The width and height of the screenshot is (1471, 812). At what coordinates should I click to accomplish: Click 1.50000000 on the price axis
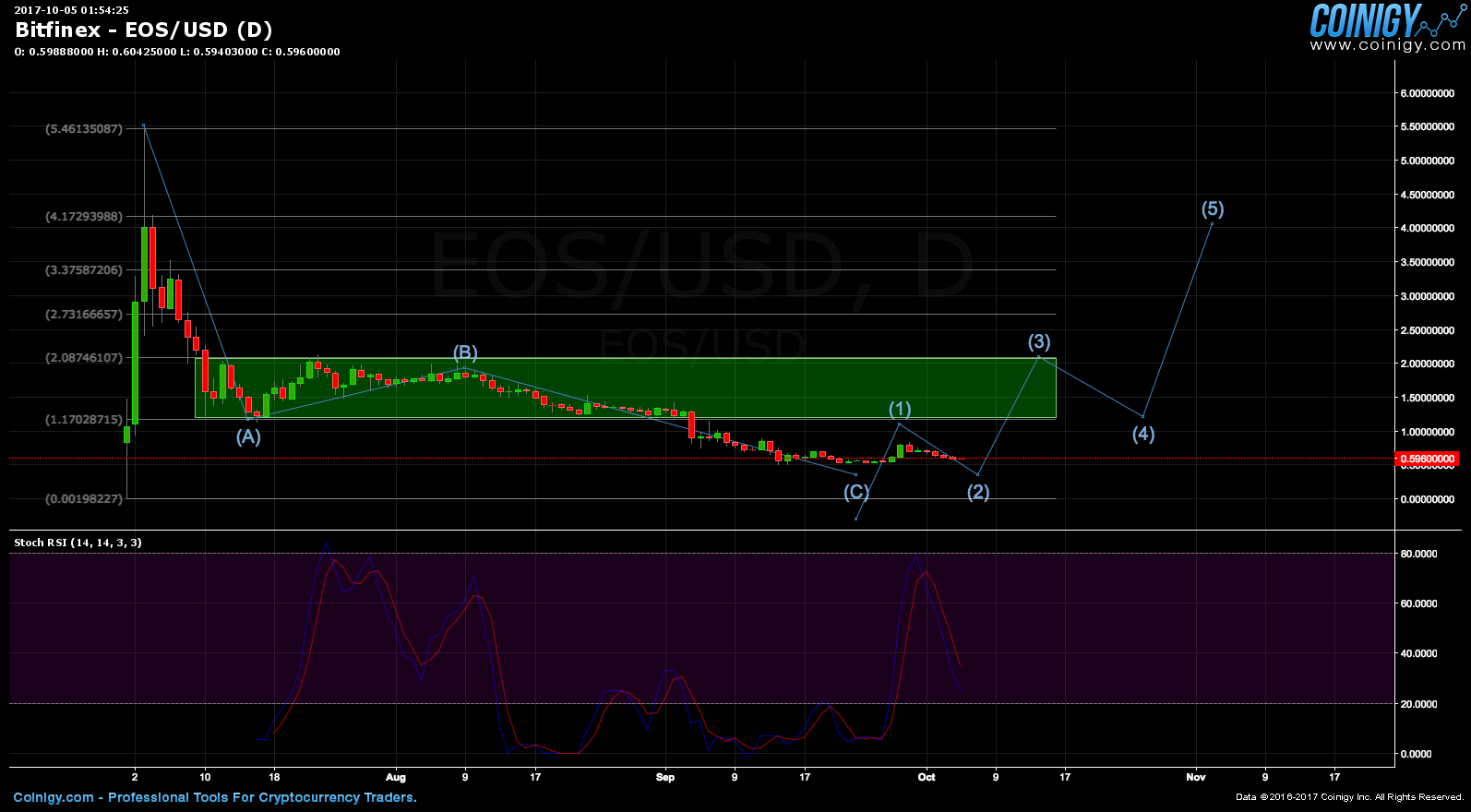pos(1428,398)
